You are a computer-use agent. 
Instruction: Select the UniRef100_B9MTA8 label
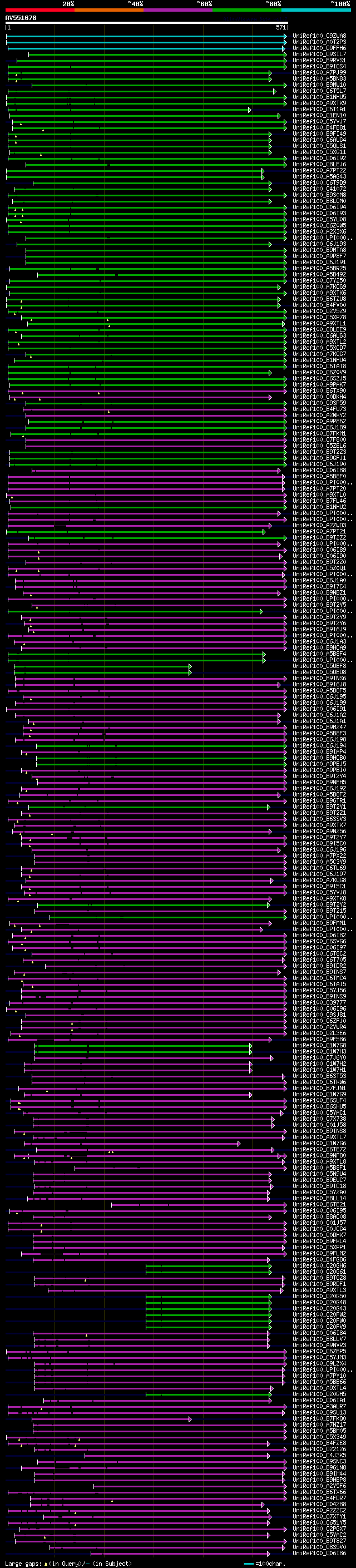click(x=319, y=250)
